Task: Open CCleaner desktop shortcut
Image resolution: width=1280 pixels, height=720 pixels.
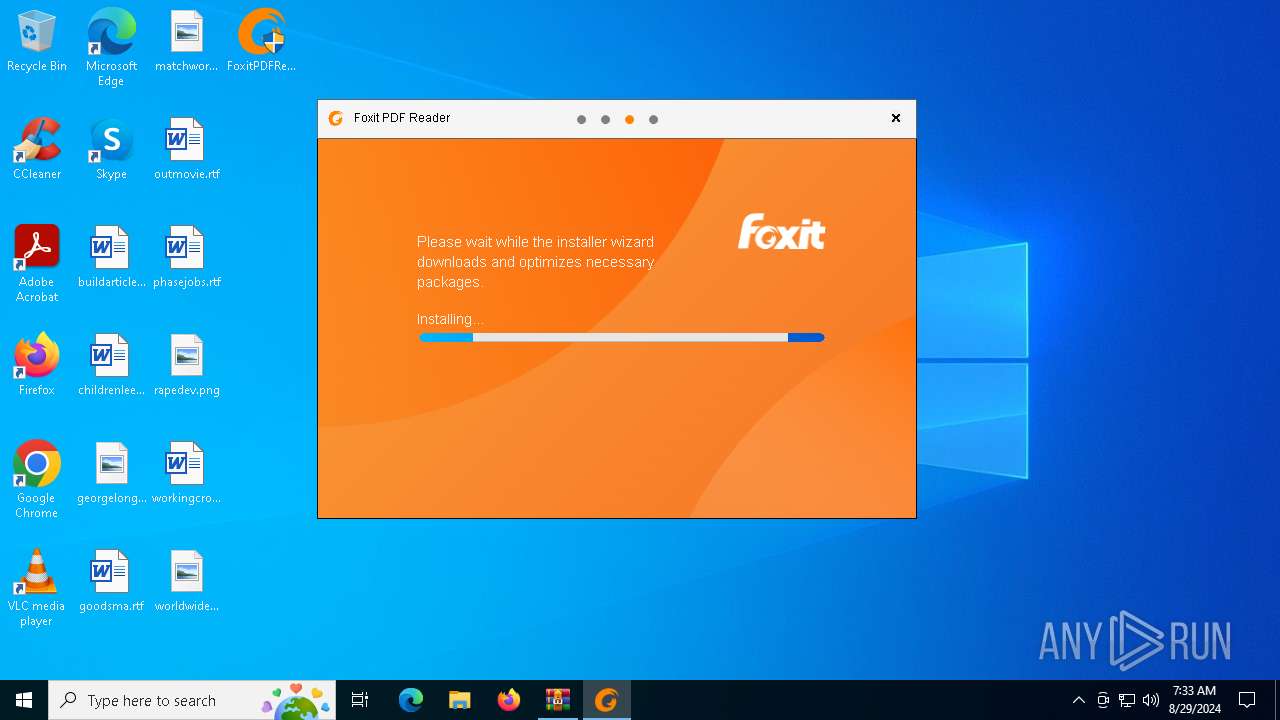Action: coord(37,150)
